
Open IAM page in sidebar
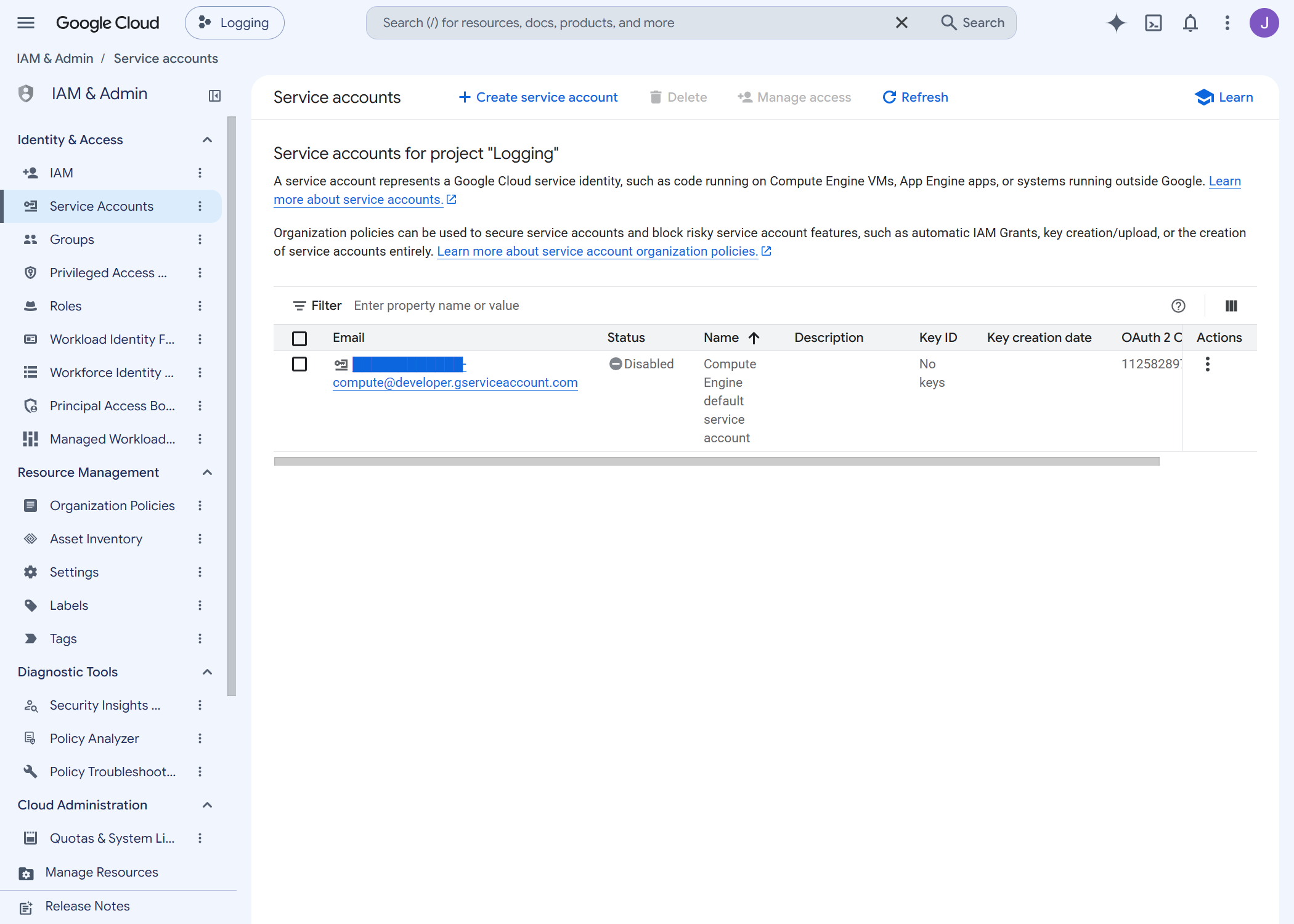point(61,173)
